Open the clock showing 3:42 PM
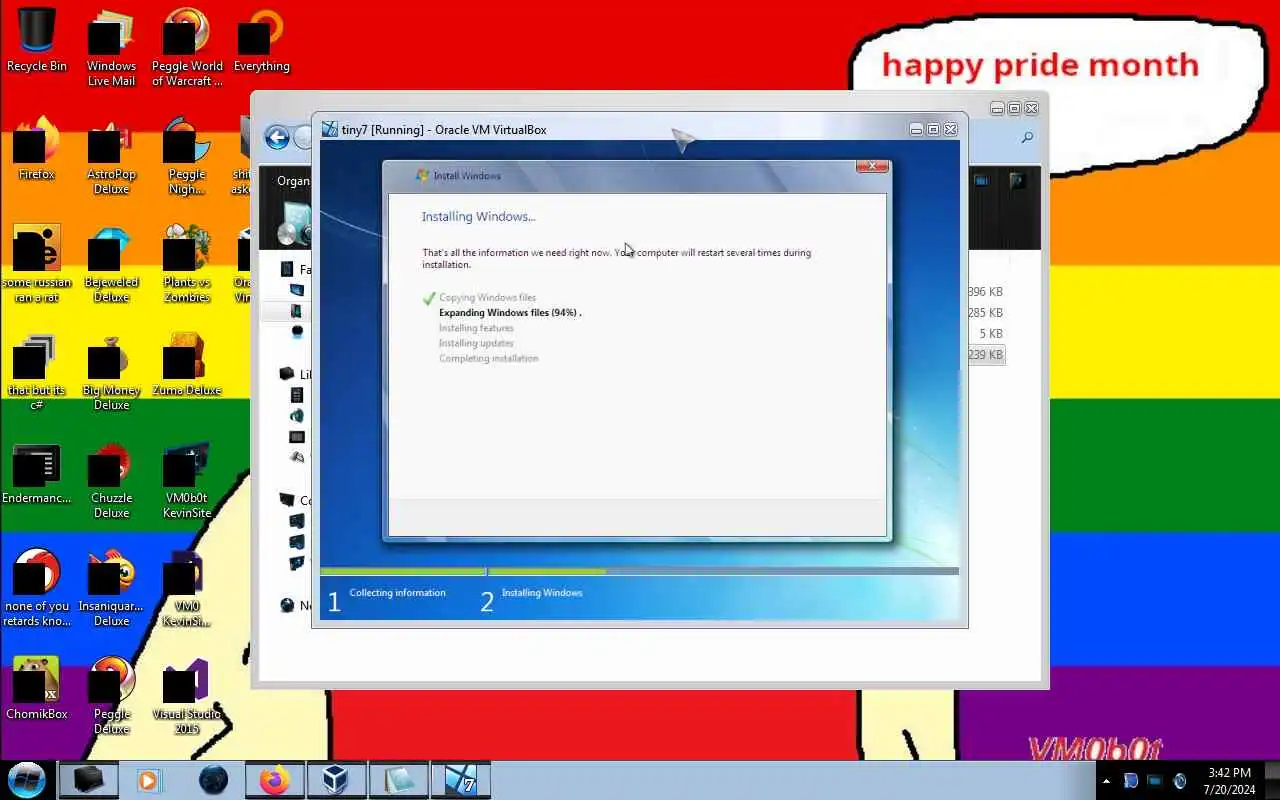The height and width of the screenshot is (800, 1280). pyautogui.click(x=1229, y=781)
